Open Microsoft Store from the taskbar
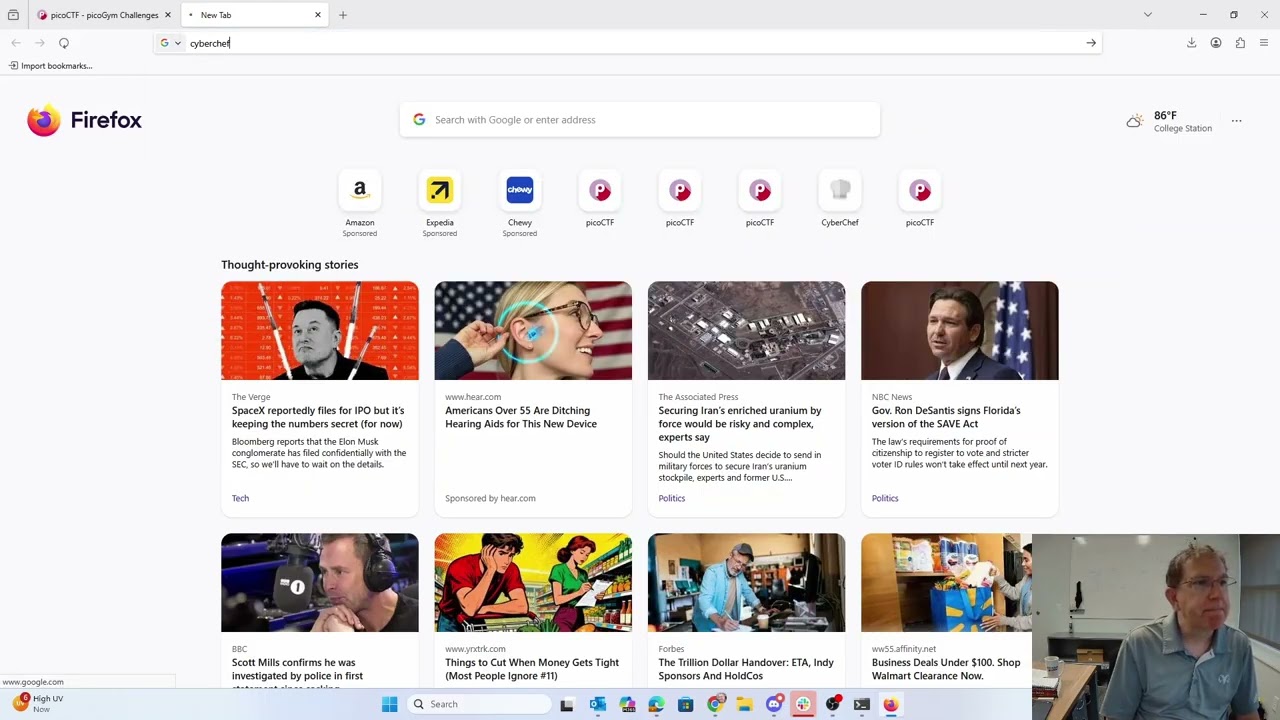The width and height of the screenshot is (1280, 720). point(685,704)
